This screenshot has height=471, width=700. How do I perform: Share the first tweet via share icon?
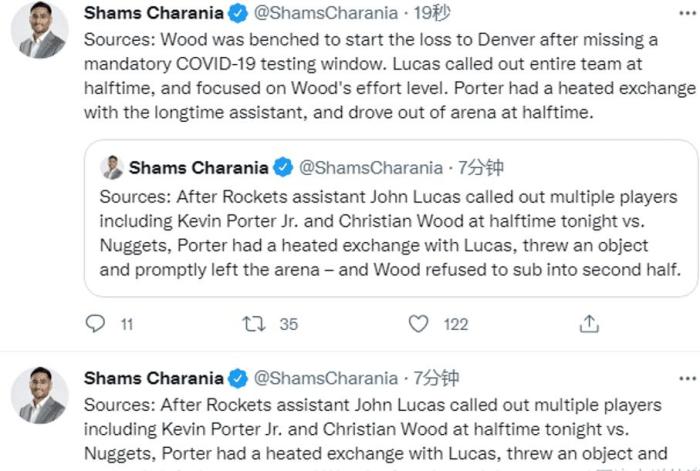pyautogui.click(x=590, y=323)
